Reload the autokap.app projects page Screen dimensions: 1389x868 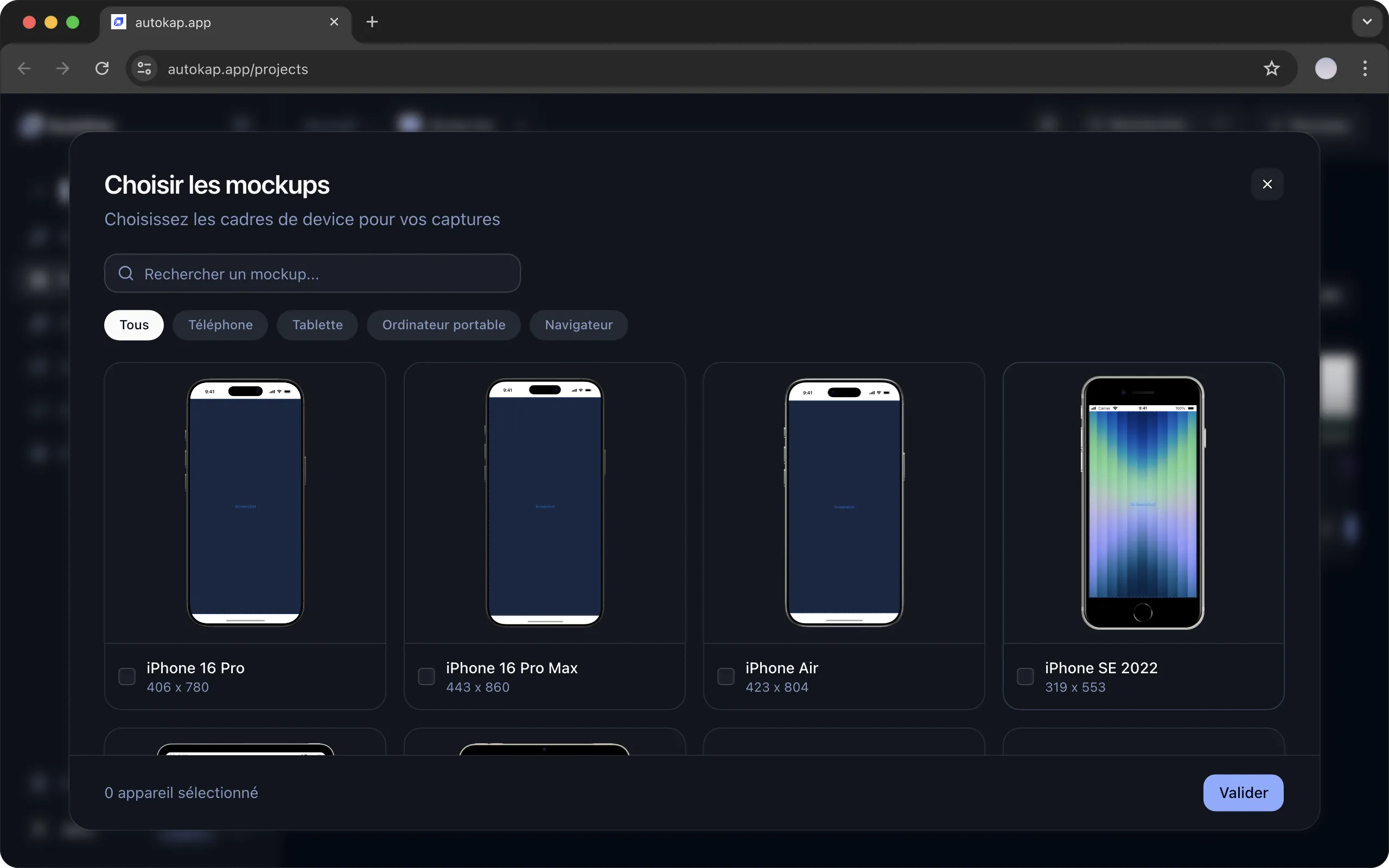click(x=101, y=68)
